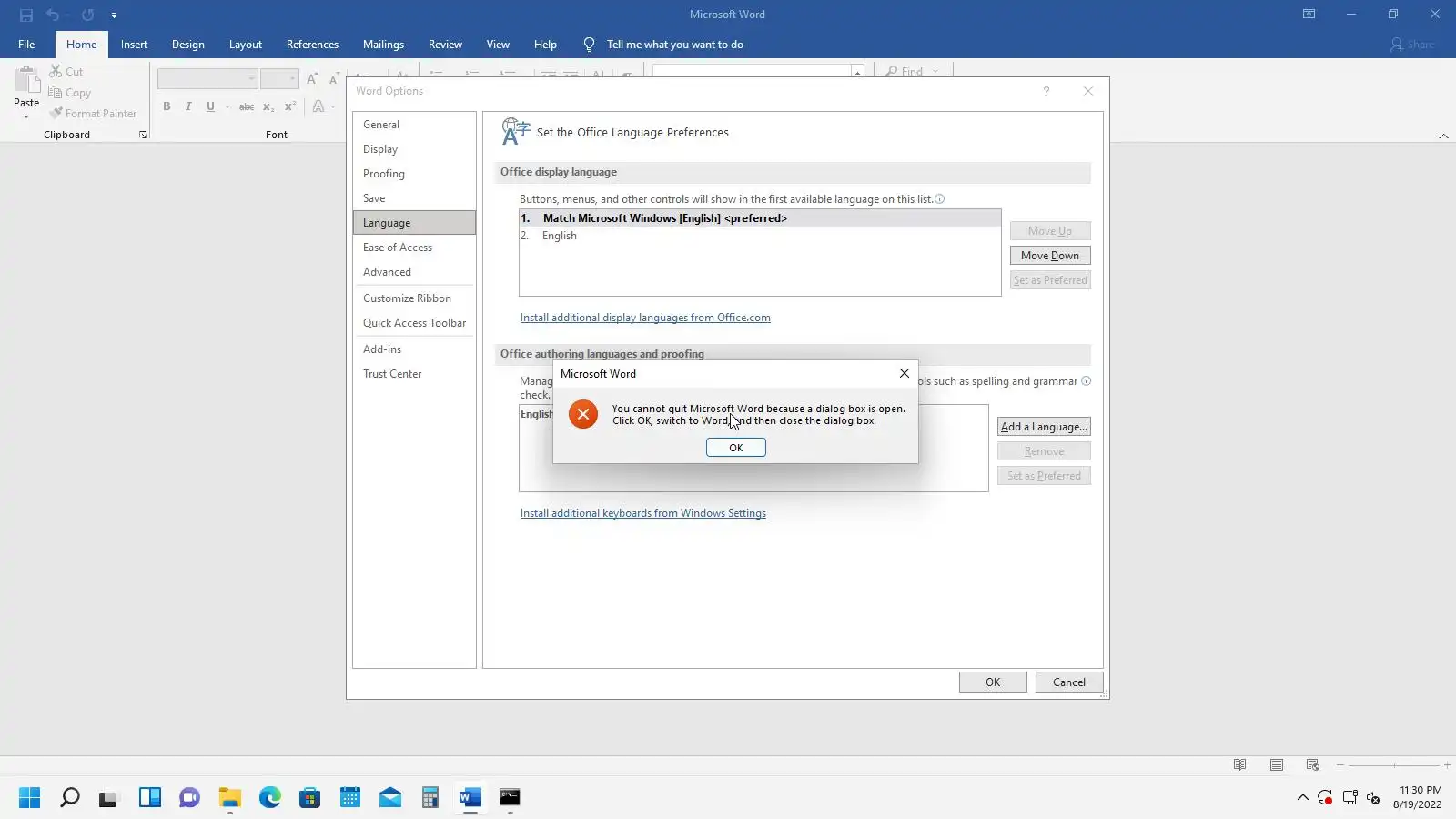Viewport: 1456px width, 819px height.
Task: Open Advanced options category
Action: [414, 272]
